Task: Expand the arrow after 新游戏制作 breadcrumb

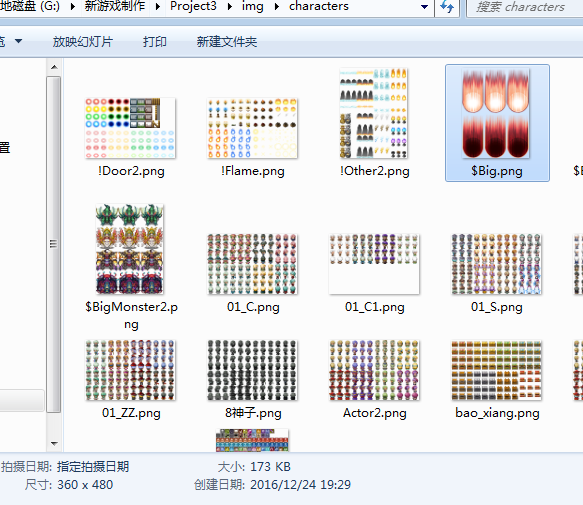Action: (x=158, y=6)
